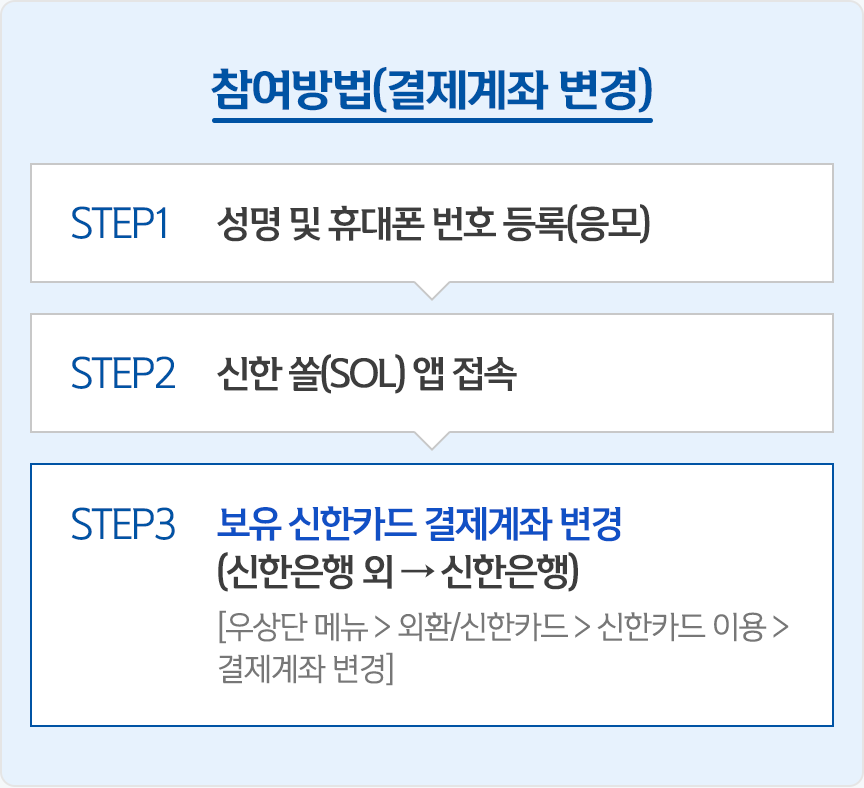Click the chevron after 외환/신한카드

point(582,628)
